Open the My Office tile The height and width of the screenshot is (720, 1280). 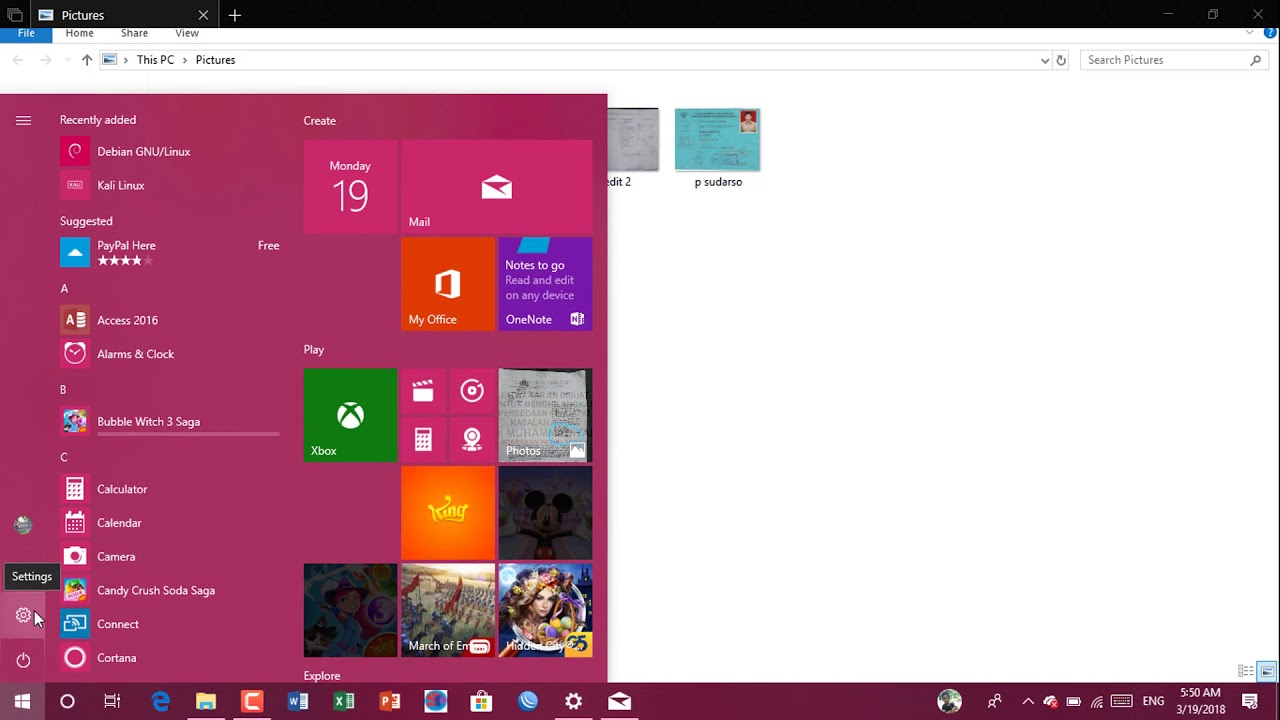coord(448,284)
